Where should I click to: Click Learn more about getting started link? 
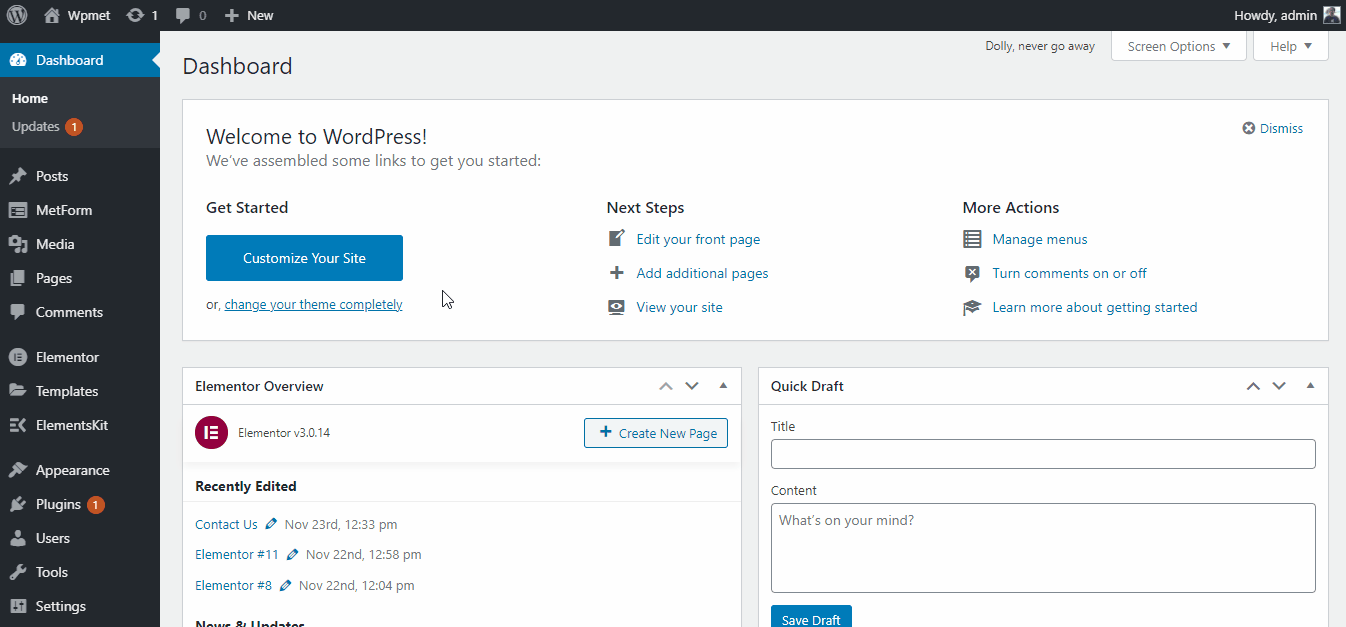pos(1095,307)
